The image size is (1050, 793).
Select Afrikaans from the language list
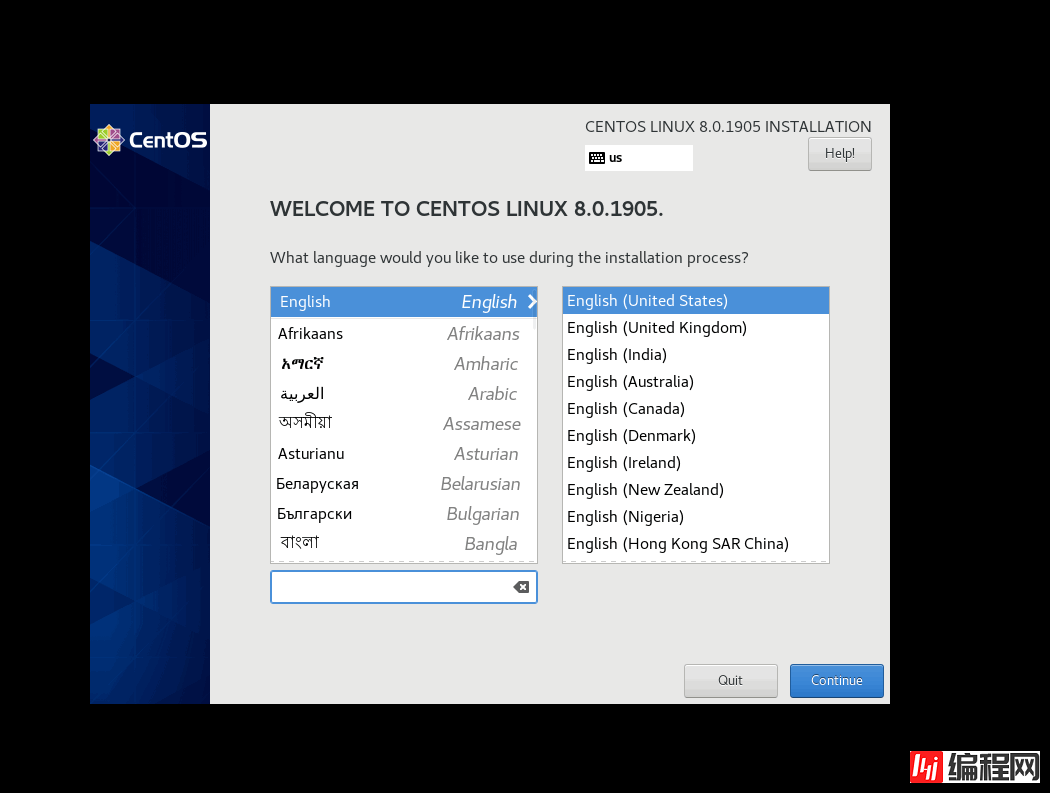click(x=400, y=334)
